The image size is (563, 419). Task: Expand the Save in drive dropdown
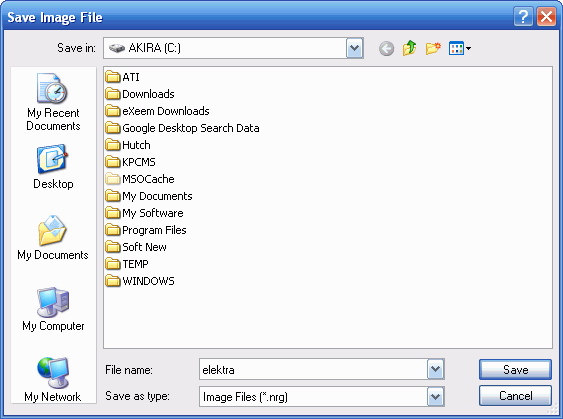(354, 48)
